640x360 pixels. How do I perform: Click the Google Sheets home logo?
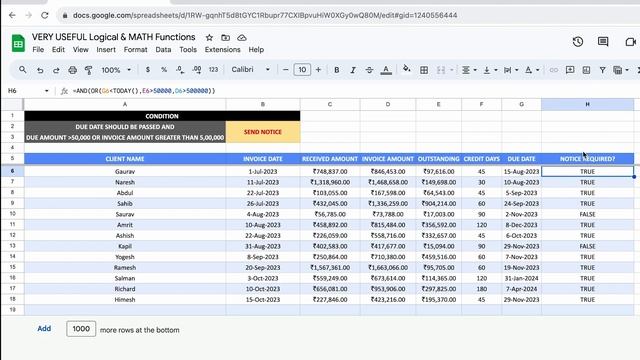[18, 43]
